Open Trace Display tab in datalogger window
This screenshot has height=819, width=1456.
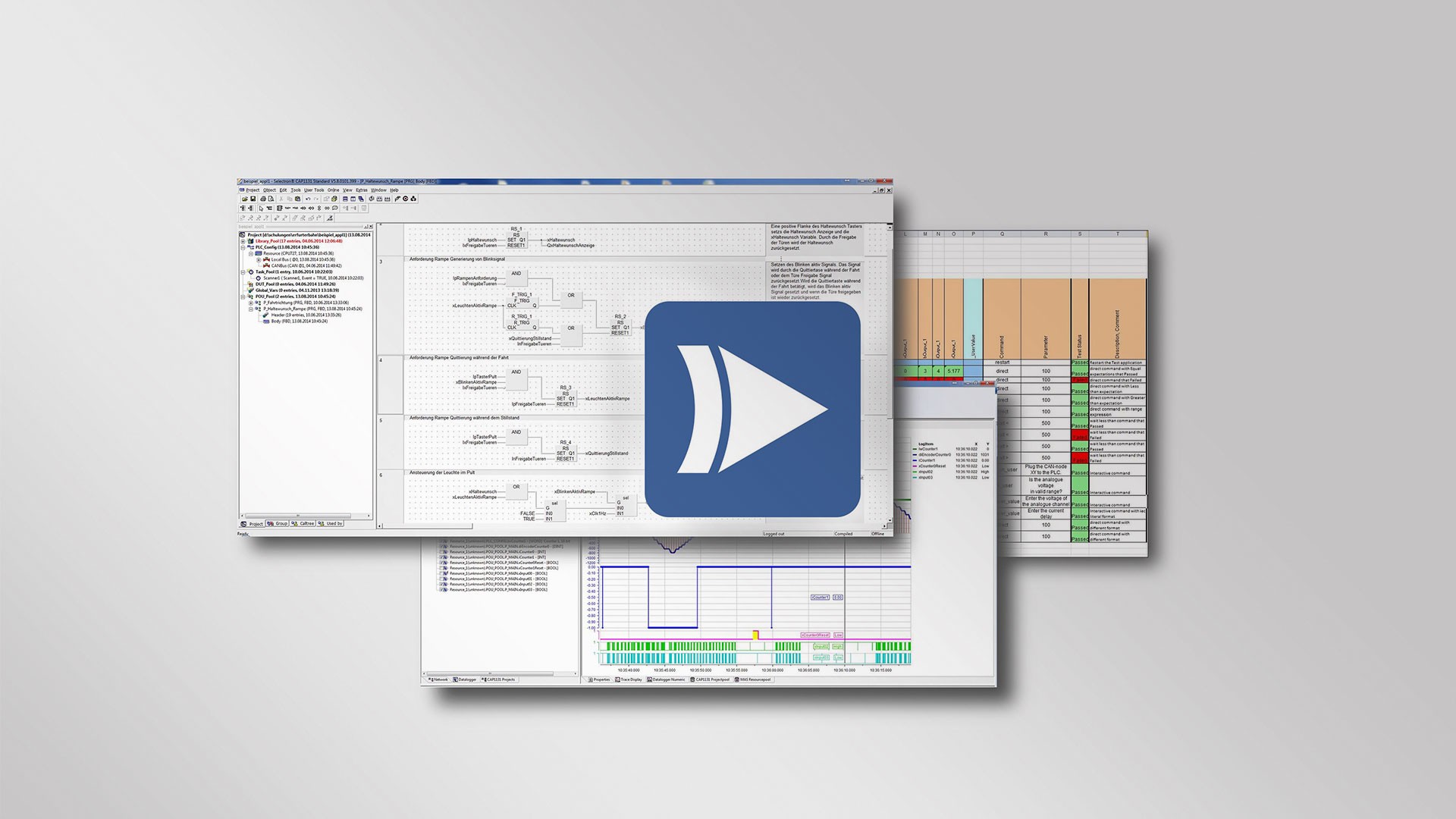tap(628, 679)
